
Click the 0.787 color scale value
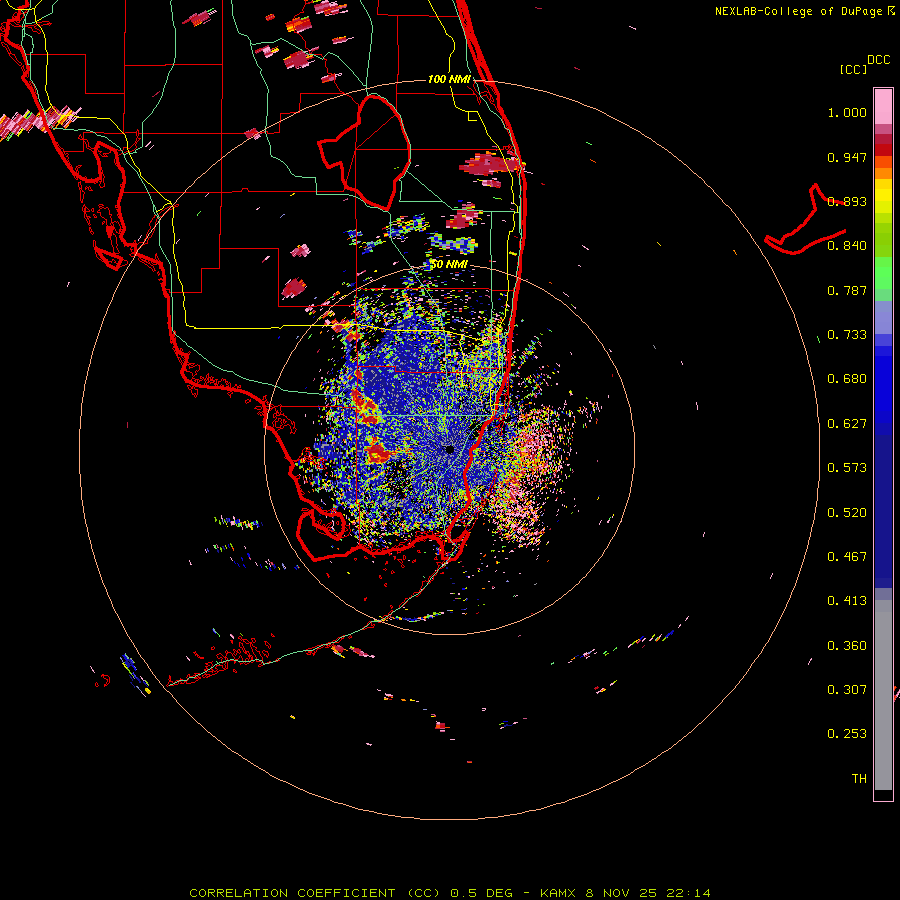click(x=847, y=290)
